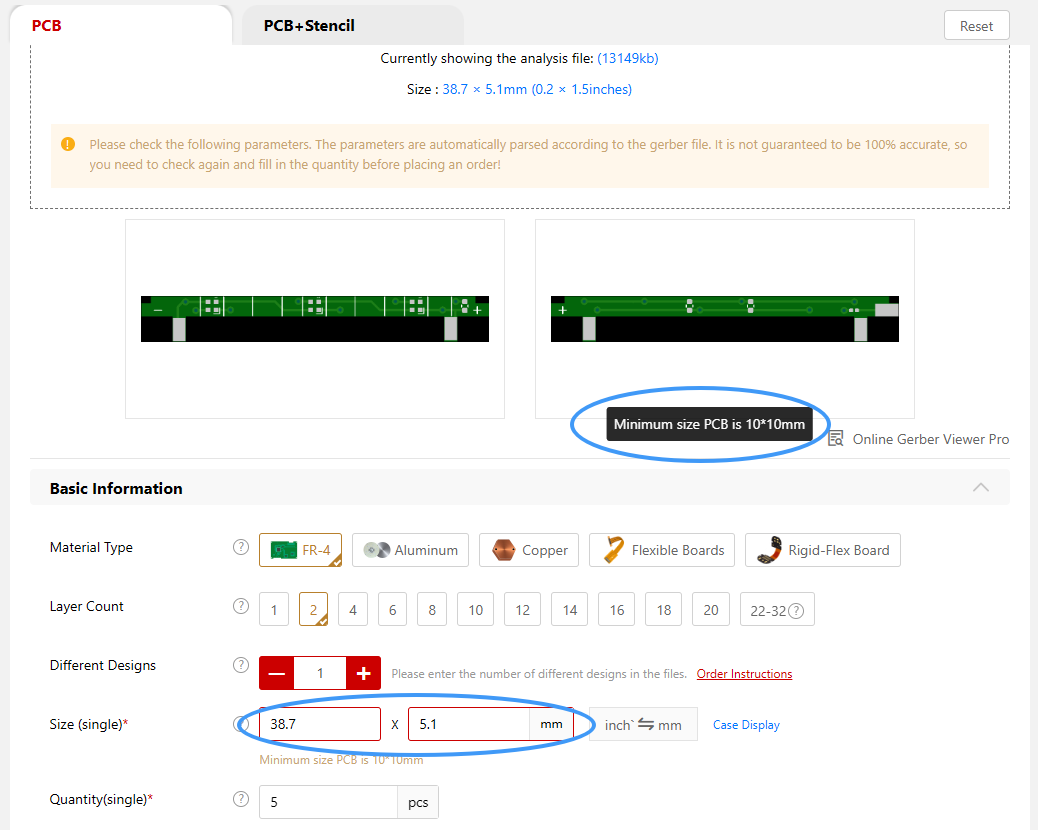The image size is (1038, 830).
Task: Click the board width field showing 38.7
Action: [319, 724]
